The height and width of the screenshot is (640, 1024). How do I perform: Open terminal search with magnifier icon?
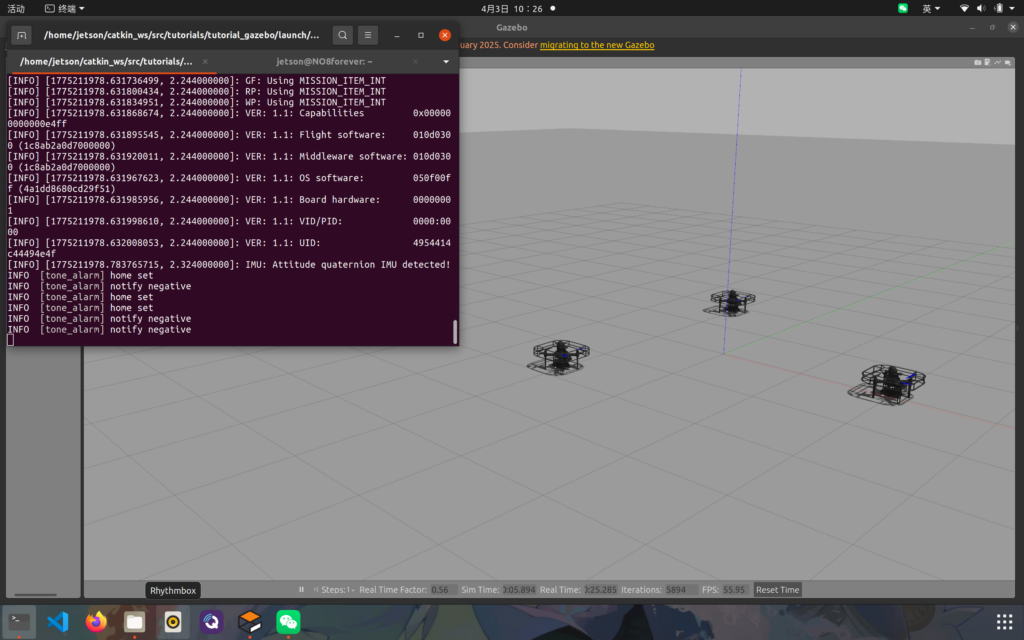[343, 35]
